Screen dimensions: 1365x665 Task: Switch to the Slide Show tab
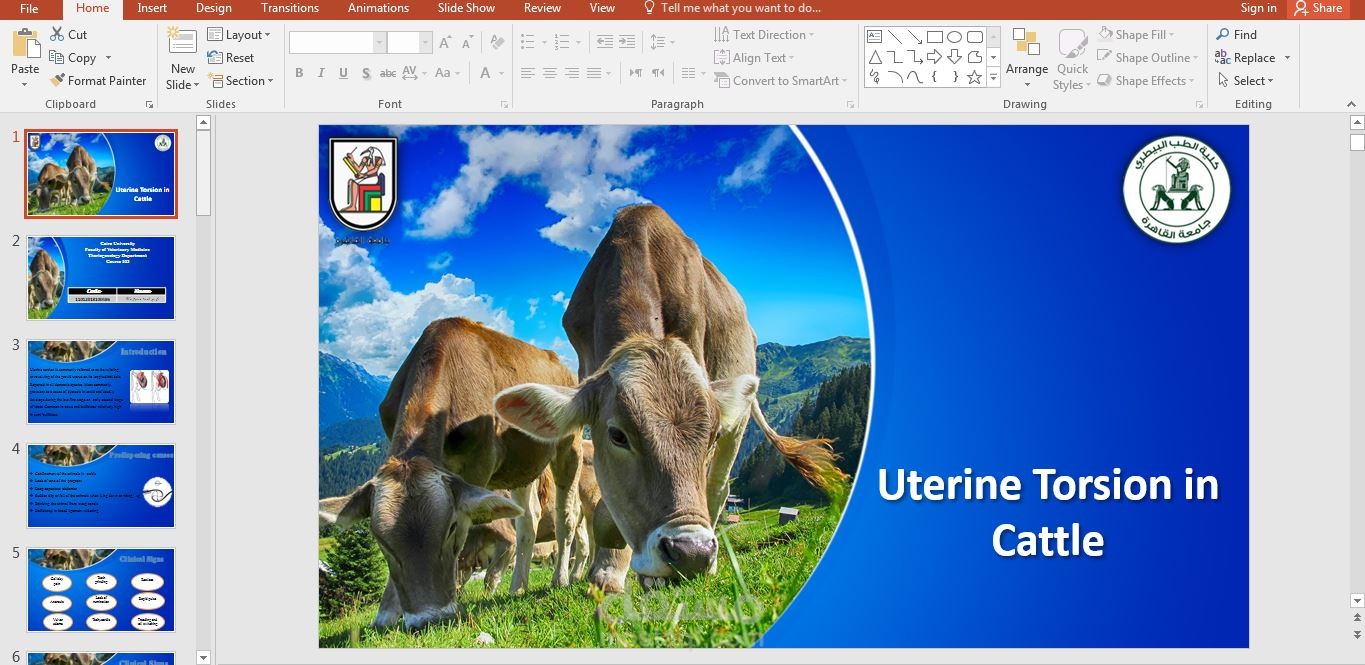[x=466, y=8]
